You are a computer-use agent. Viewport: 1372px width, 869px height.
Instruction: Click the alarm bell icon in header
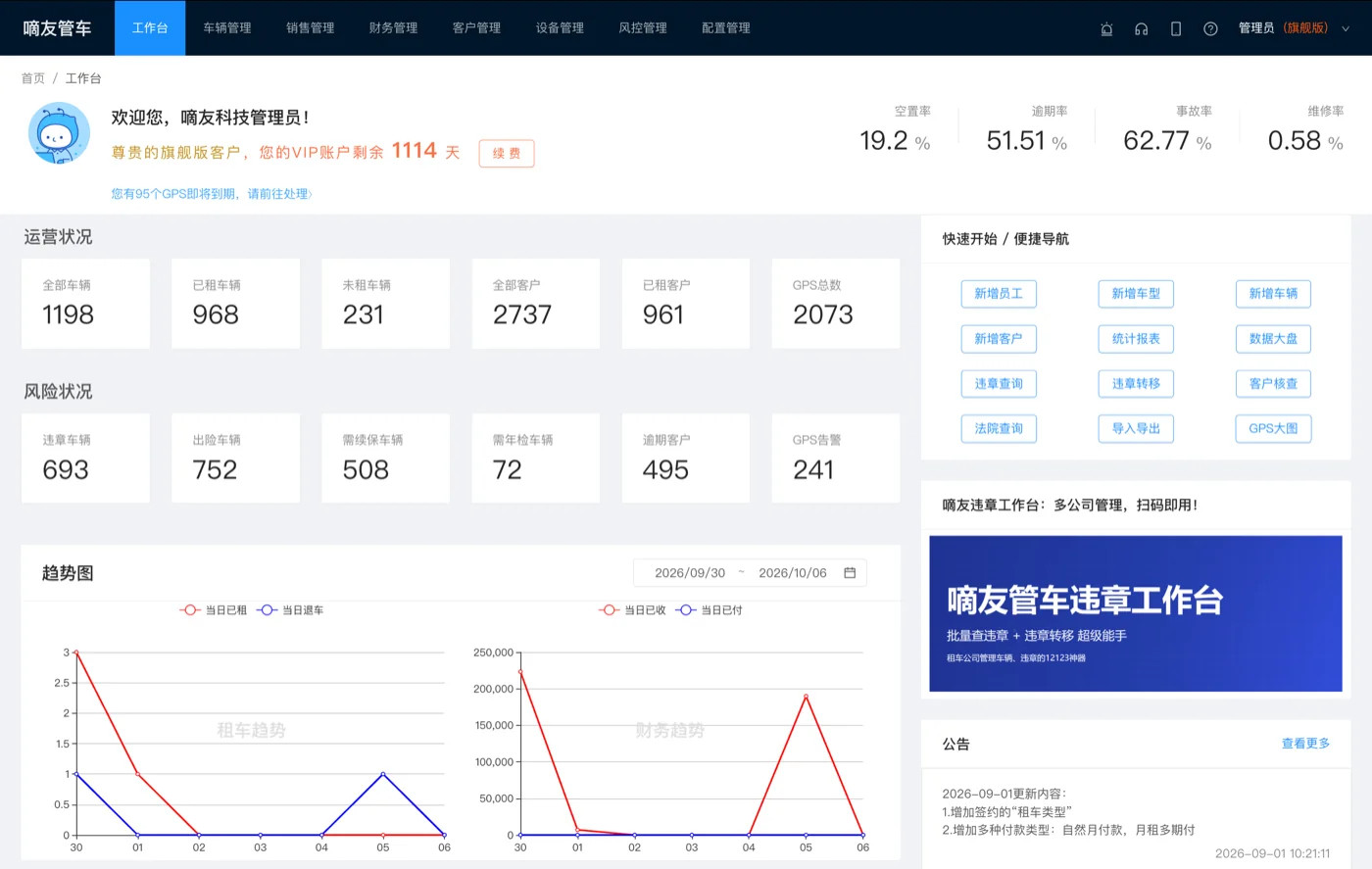tap(1106, 28)
